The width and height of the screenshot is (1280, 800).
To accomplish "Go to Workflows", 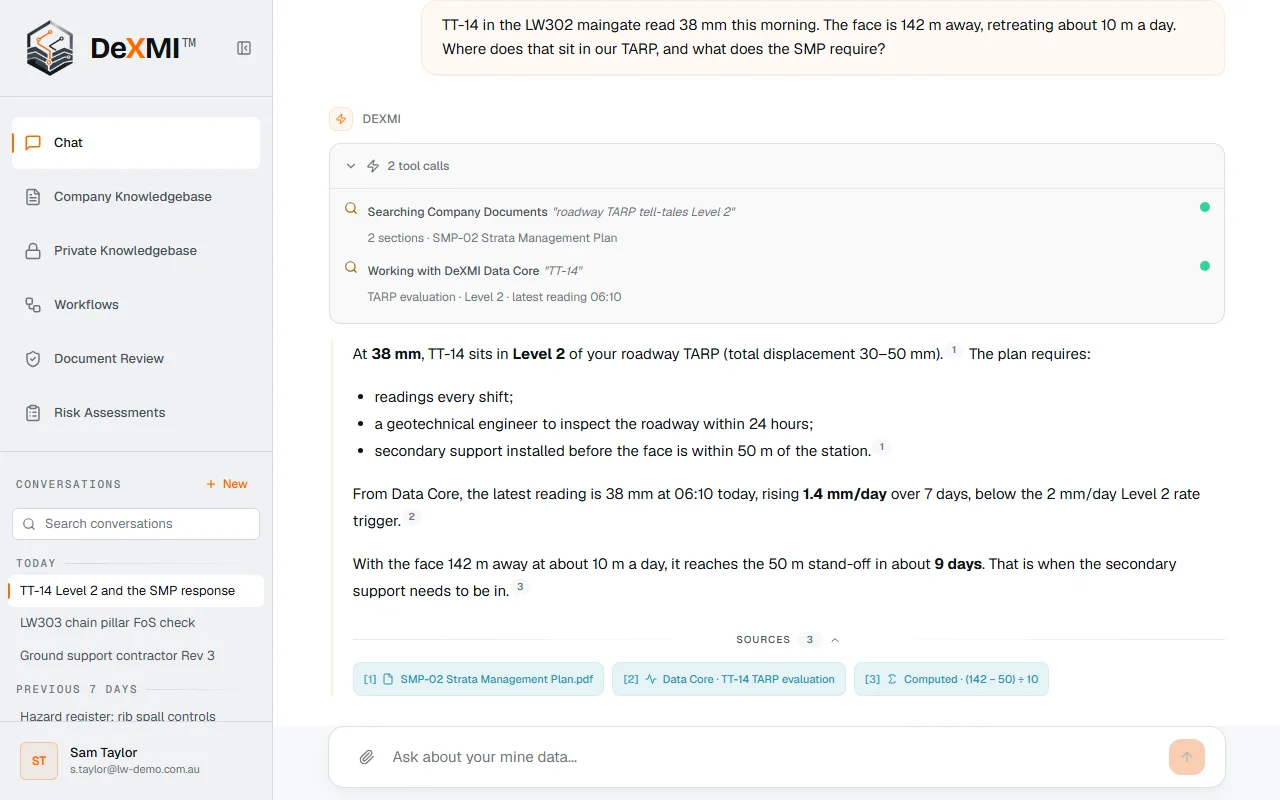I will click(x=136, y=305).
